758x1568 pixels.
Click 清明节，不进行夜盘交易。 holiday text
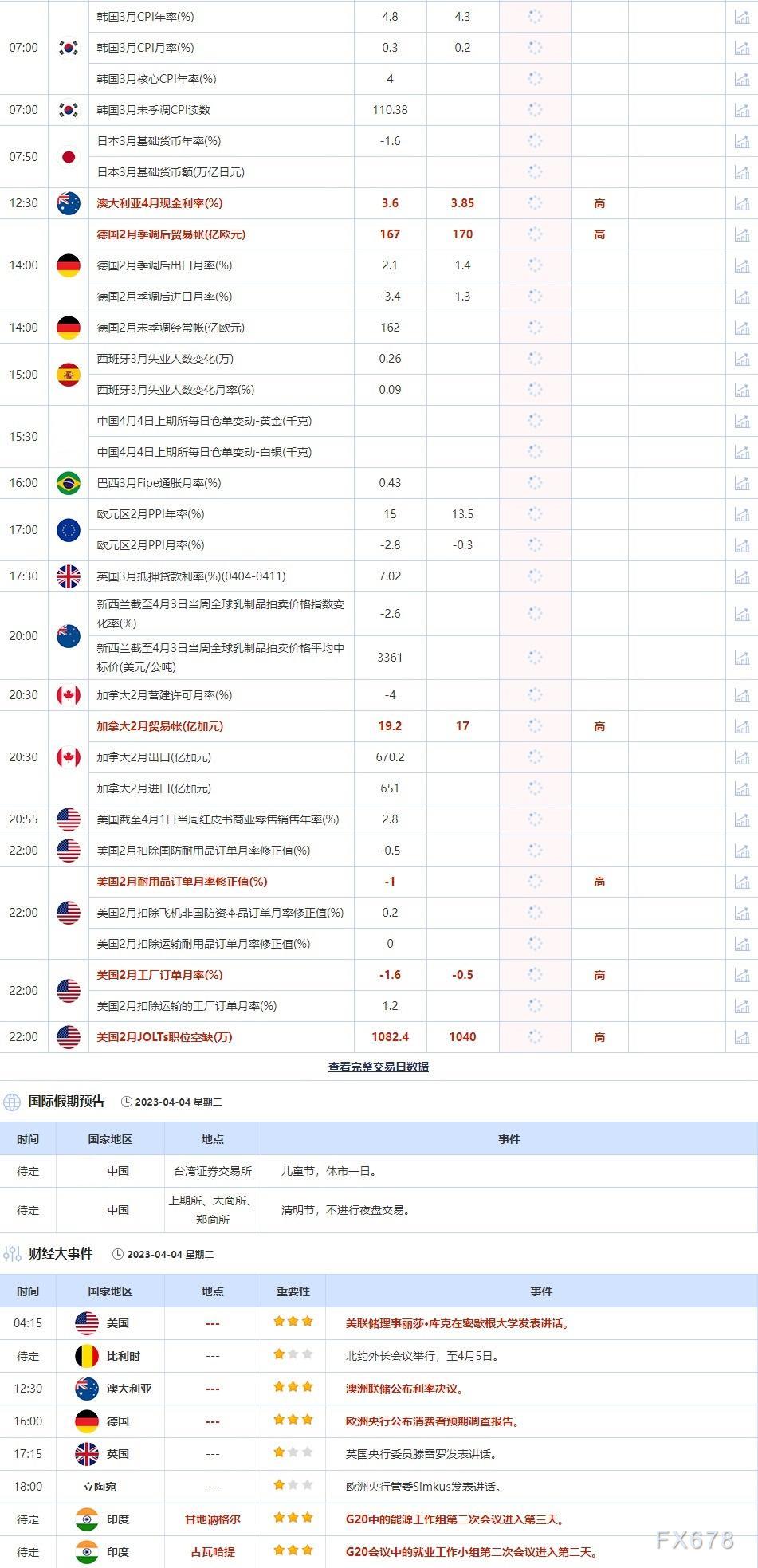point(348,1210)
